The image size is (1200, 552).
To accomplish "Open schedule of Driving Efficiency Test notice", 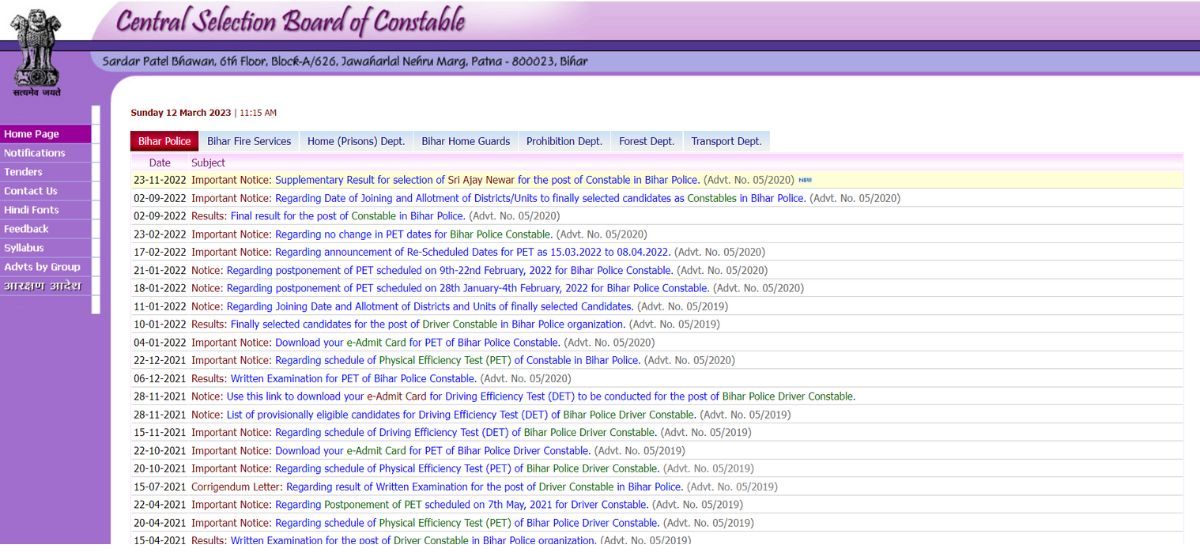I will (x=466, y=432).
